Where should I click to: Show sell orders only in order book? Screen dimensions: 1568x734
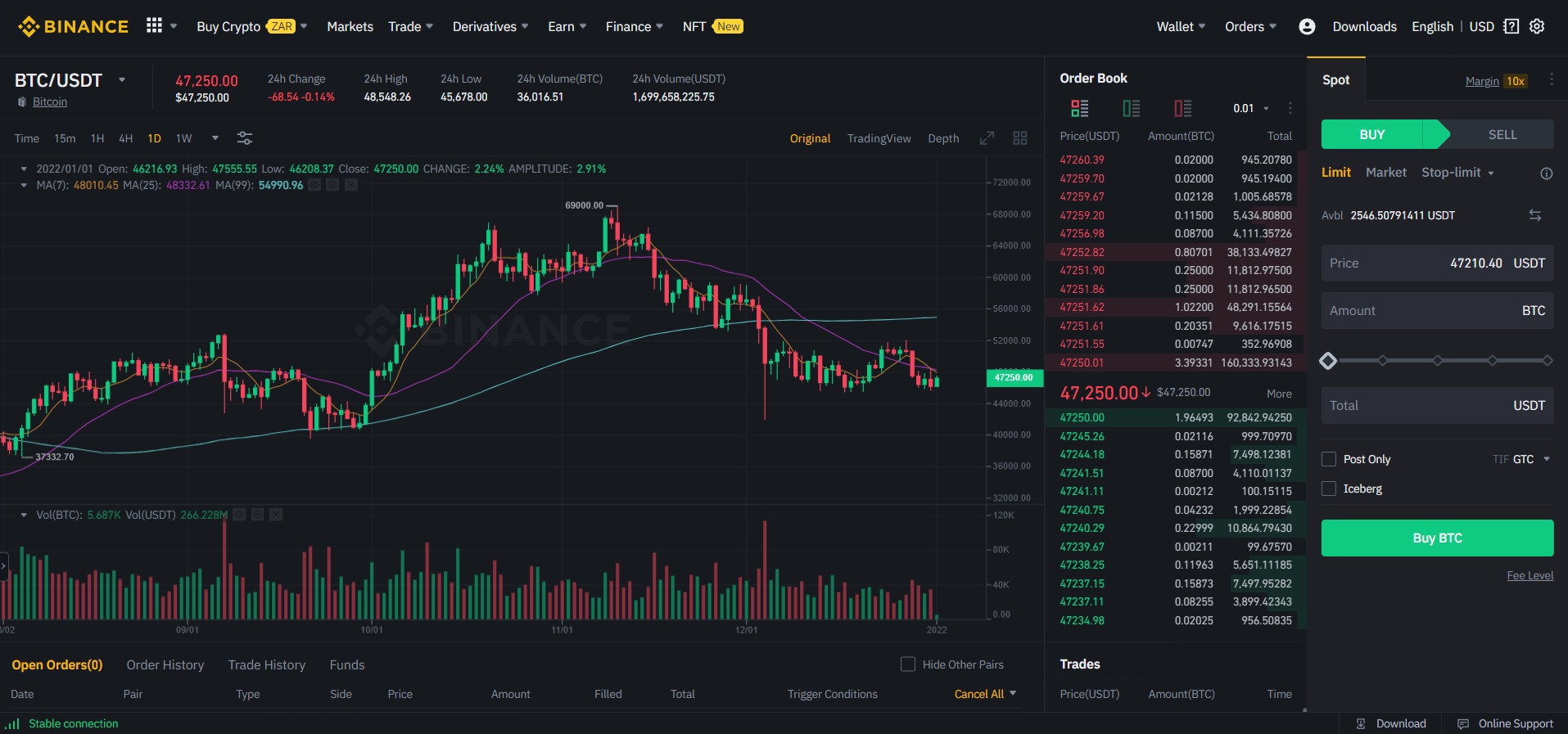tap(1182, 108)
